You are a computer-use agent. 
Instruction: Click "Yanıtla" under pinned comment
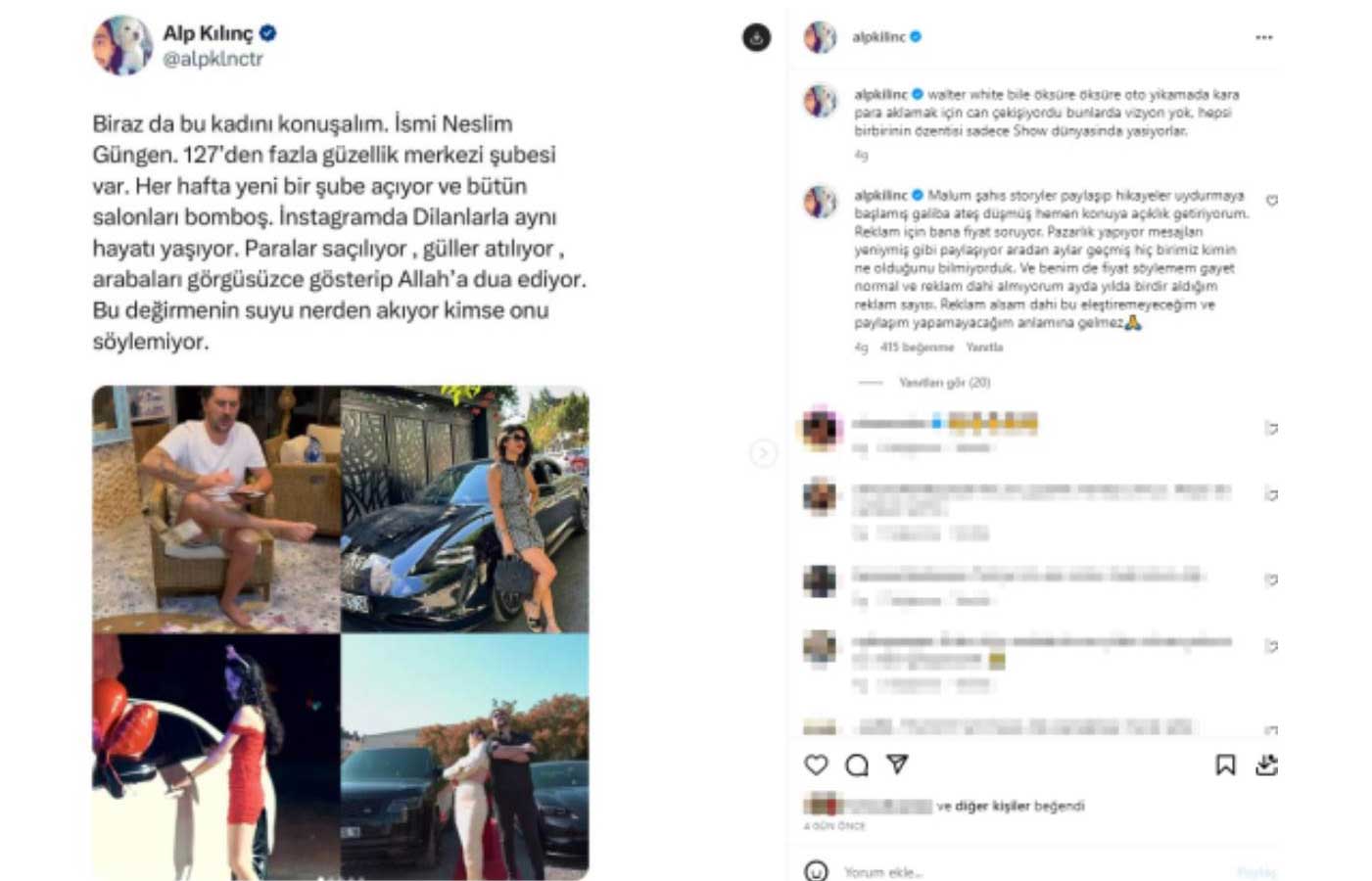984,348
